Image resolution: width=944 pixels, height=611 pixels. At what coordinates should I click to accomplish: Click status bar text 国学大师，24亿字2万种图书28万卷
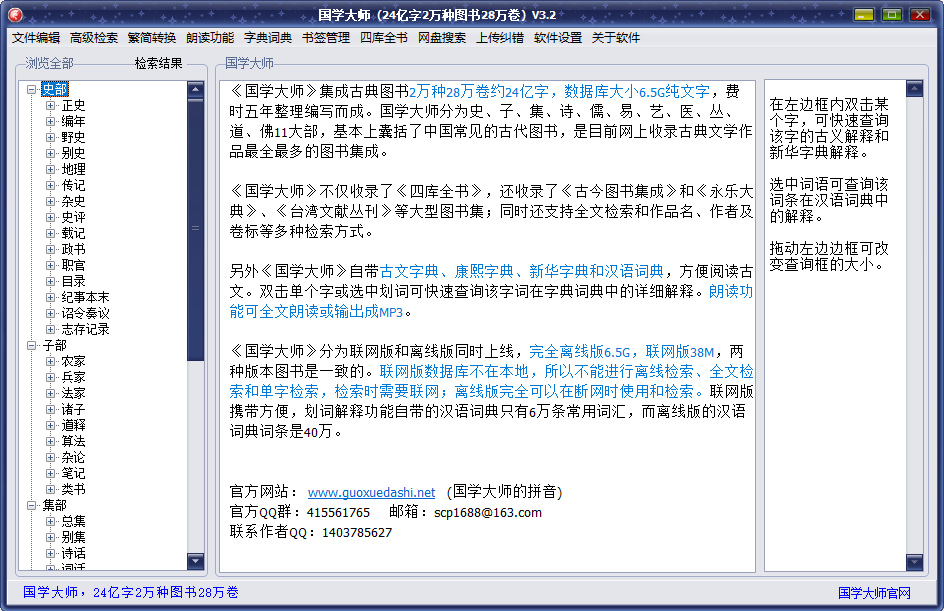pyautogui.click(x=131, y=592)
